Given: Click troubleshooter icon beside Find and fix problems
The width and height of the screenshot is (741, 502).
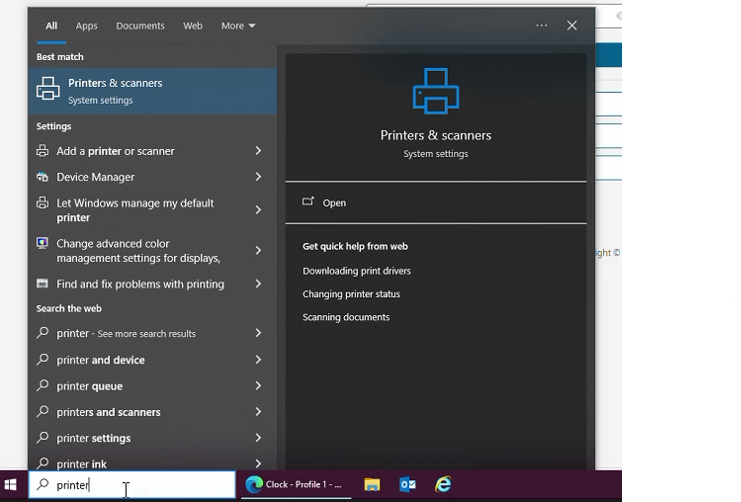Looking at the screenshot, I should point(43,284).
